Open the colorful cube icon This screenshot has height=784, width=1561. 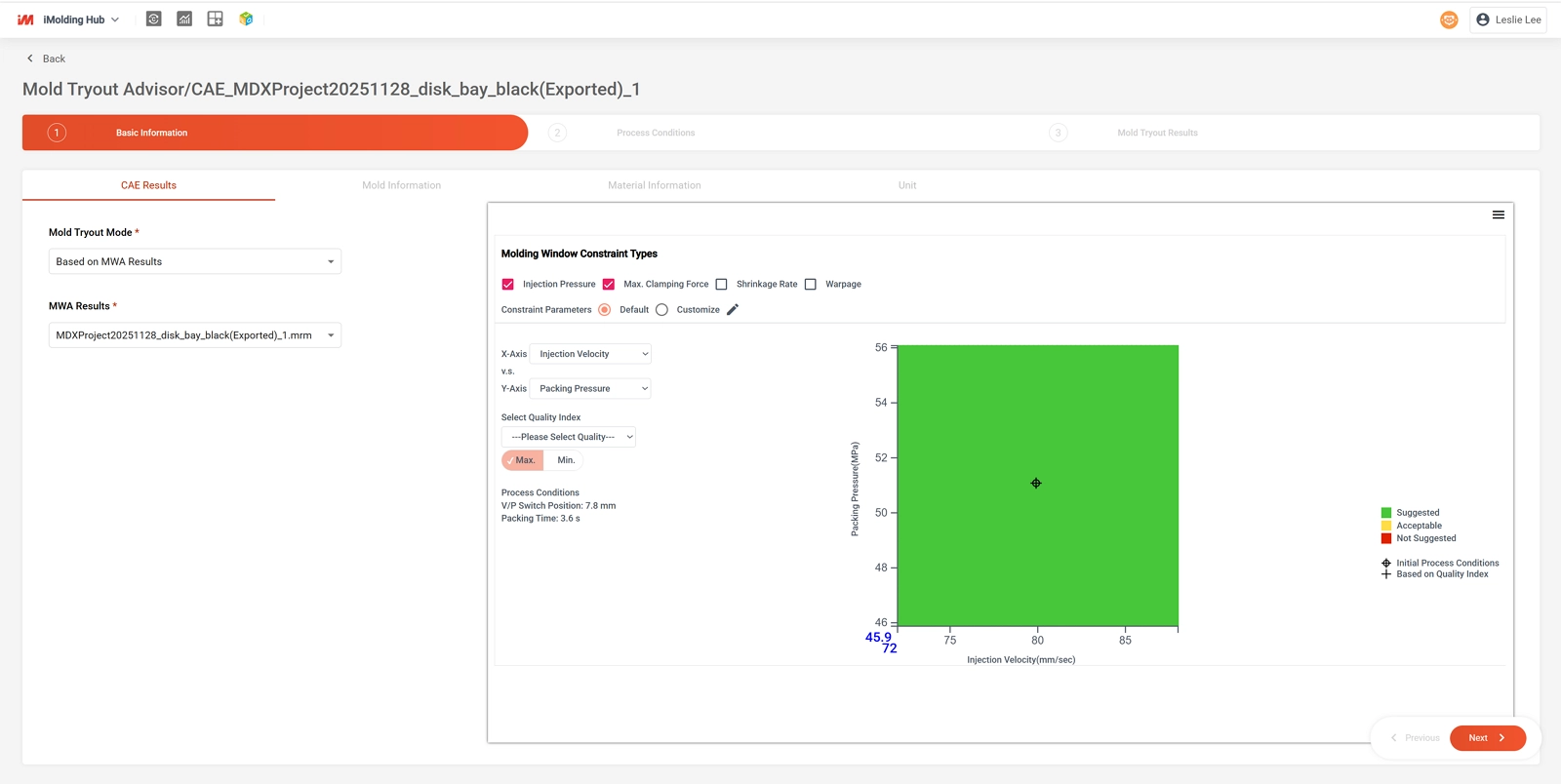[x=246, y=20]
